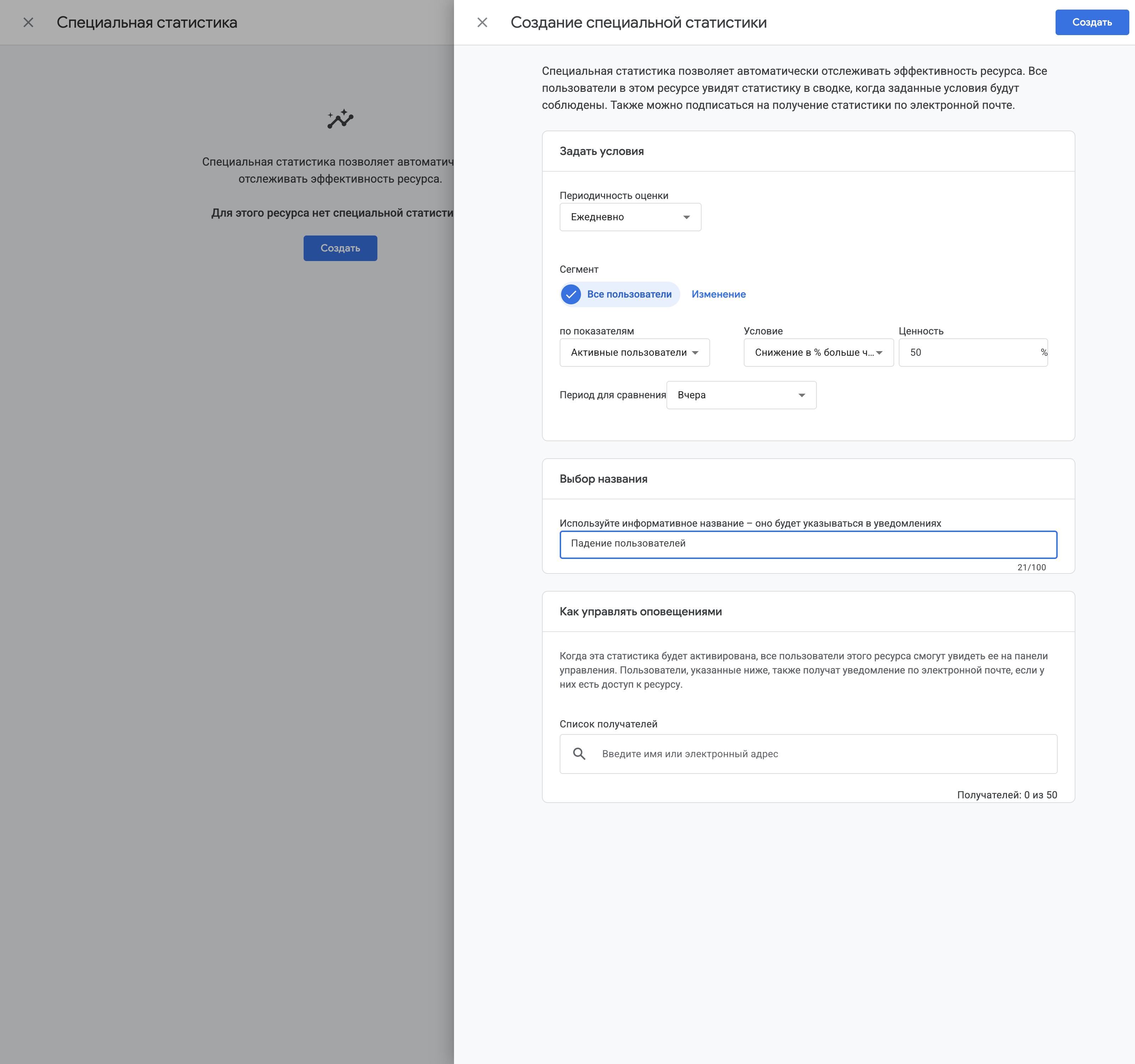
Task: Close the Создание специальной статистики panel
Action: [482, 22]
